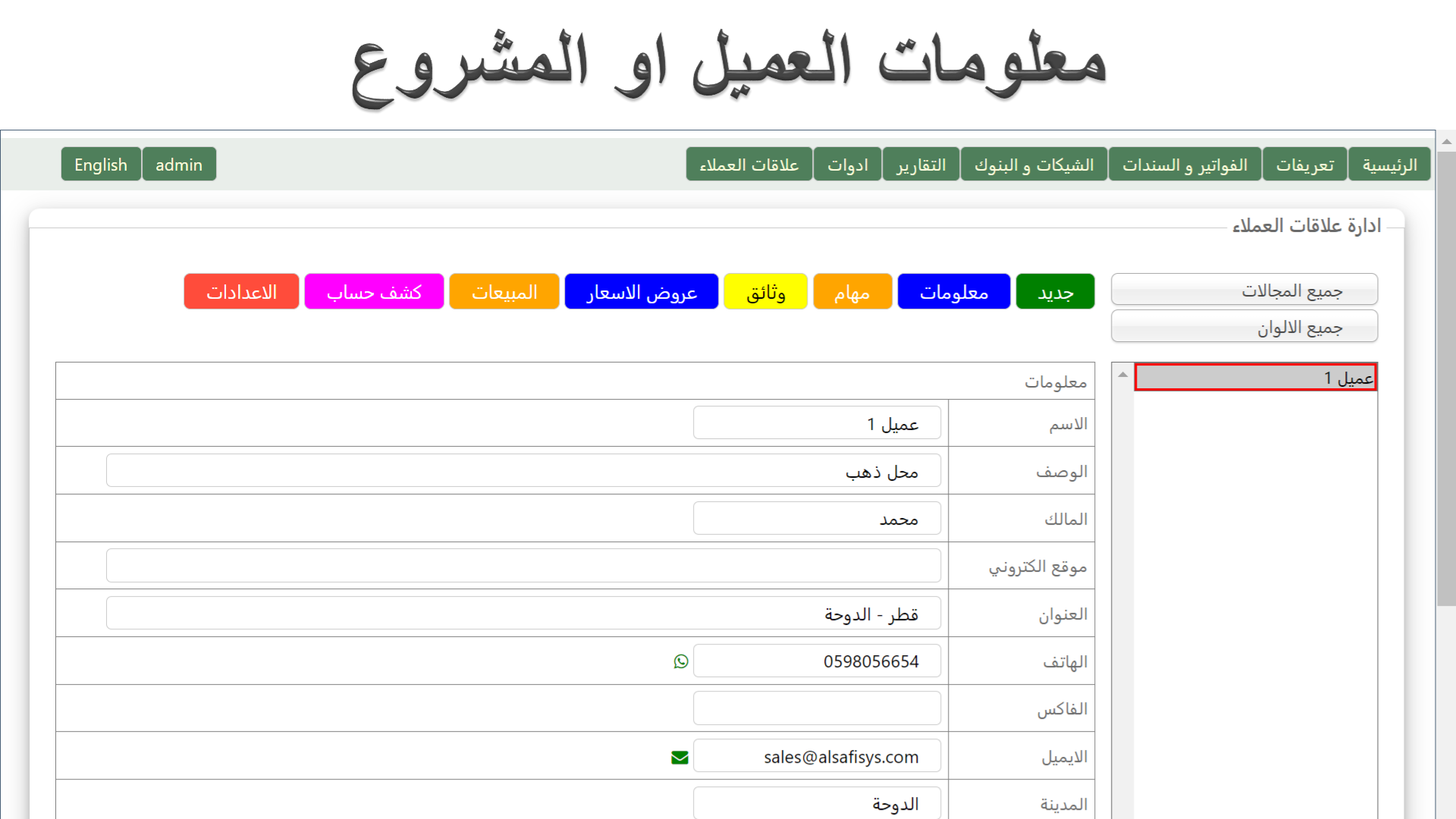The image size is (1456, 819).
Task: Open عروض الاسعار quotations tab
Action: (641, 292)
